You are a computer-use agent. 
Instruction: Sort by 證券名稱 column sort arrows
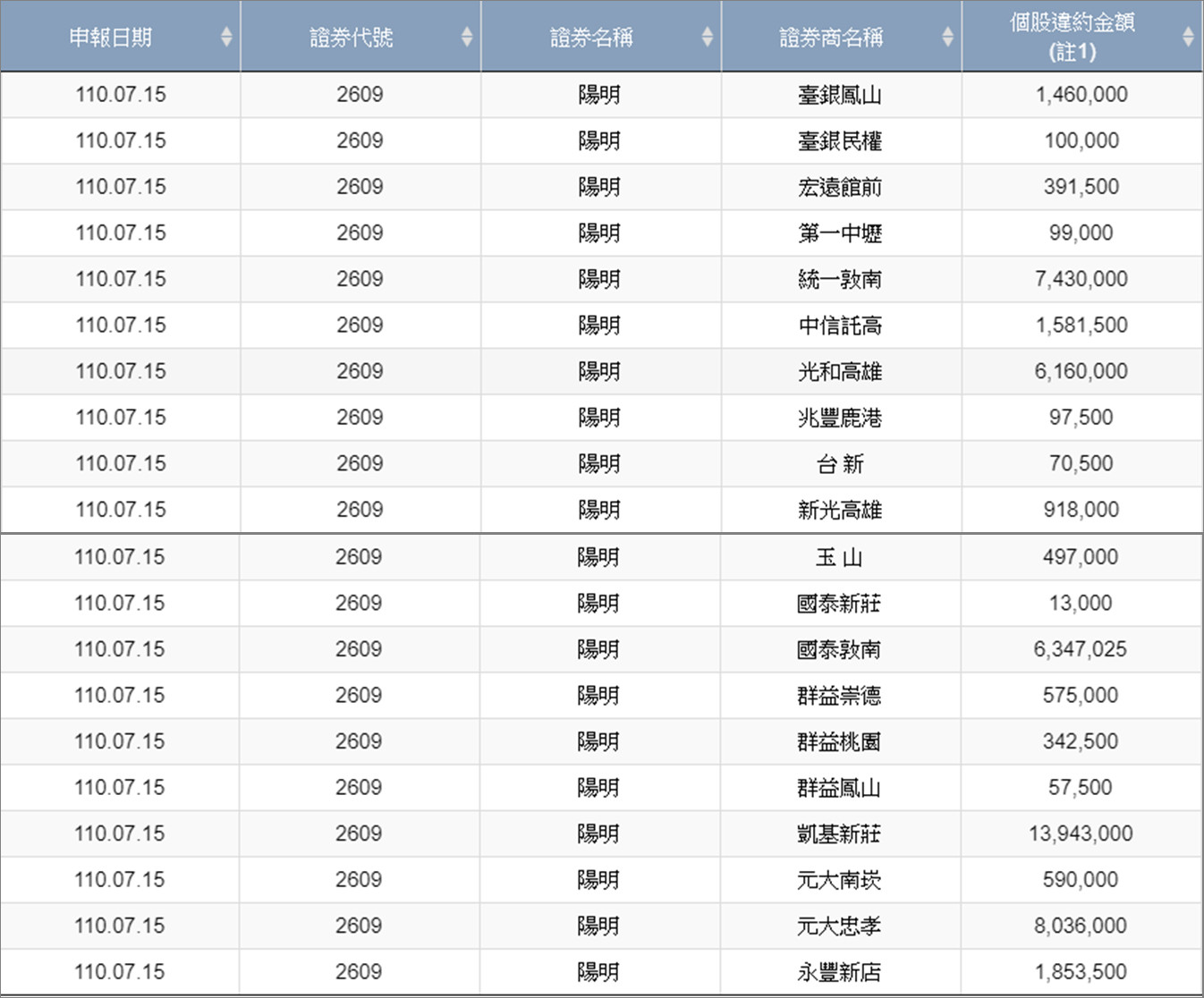(708, 37)
